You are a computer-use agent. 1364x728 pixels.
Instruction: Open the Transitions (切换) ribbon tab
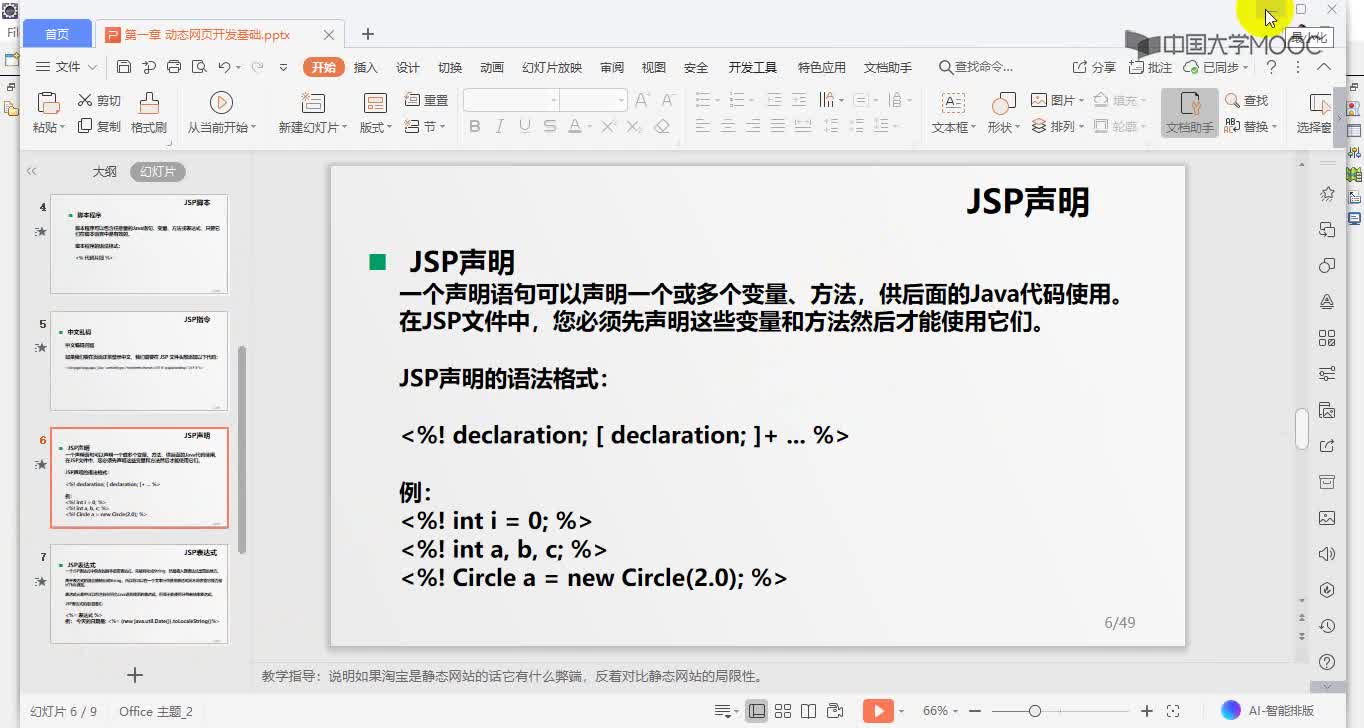tap(450, 67)
